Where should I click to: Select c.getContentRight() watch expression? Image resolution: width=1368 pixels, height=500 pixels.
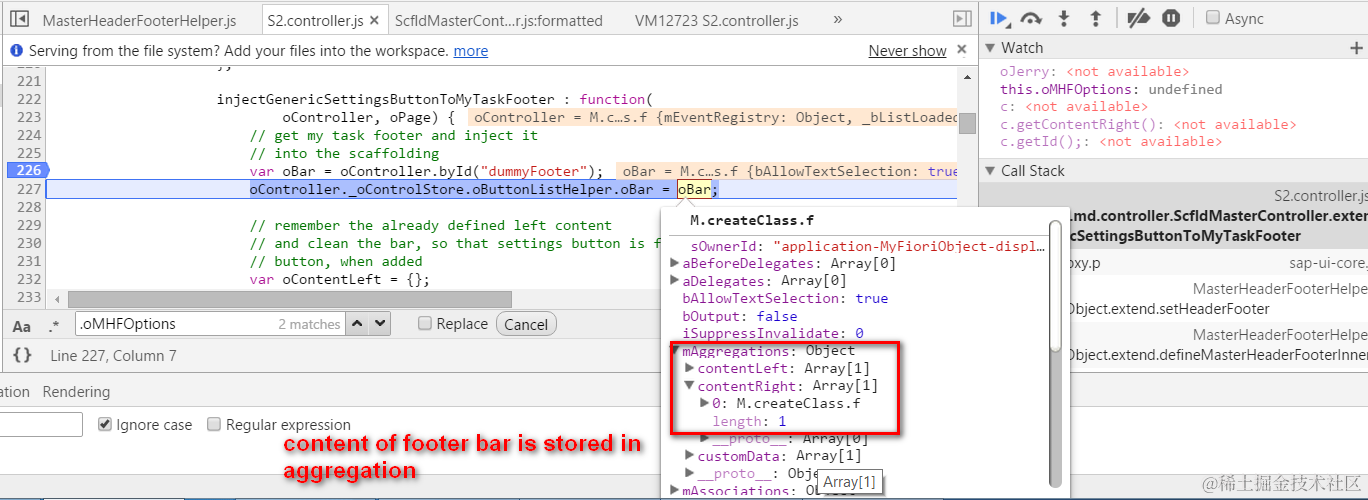point(1148,125)
